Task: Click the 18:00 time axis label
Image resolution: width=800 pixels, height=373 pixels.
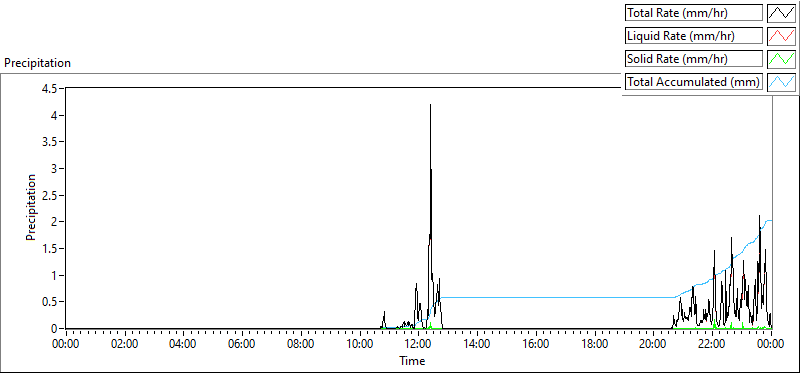Action: pos(595,344)
